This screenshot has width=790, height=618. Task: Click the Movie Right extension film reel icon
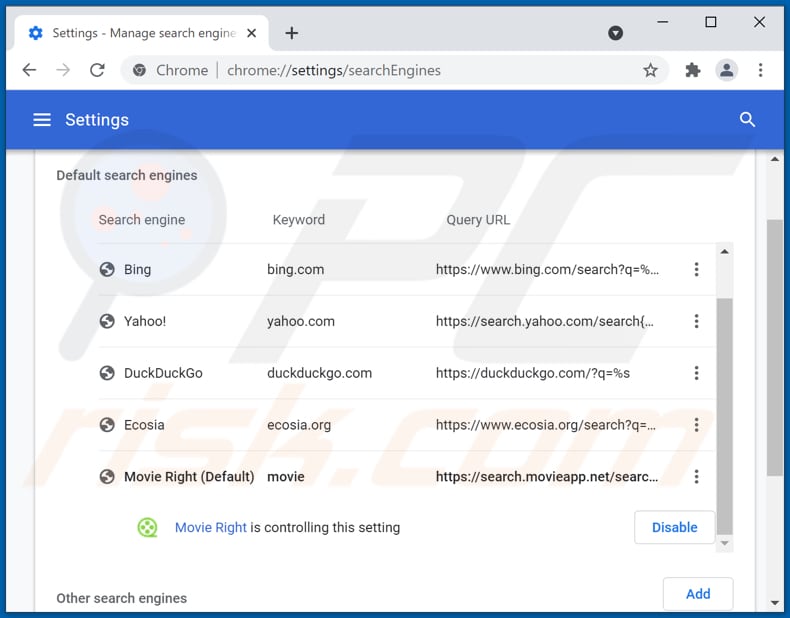click(147, 528)
